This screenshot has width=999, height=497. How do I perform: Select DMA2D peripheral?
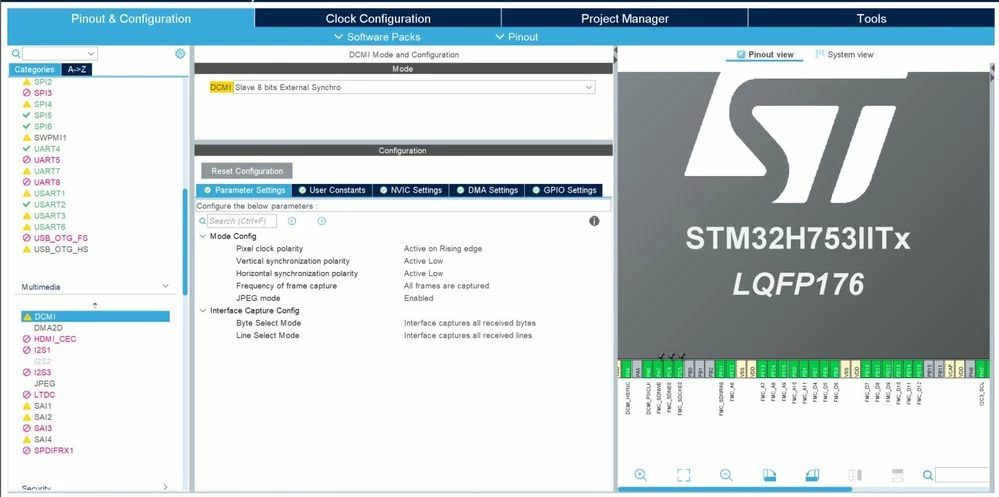[48, 328]
